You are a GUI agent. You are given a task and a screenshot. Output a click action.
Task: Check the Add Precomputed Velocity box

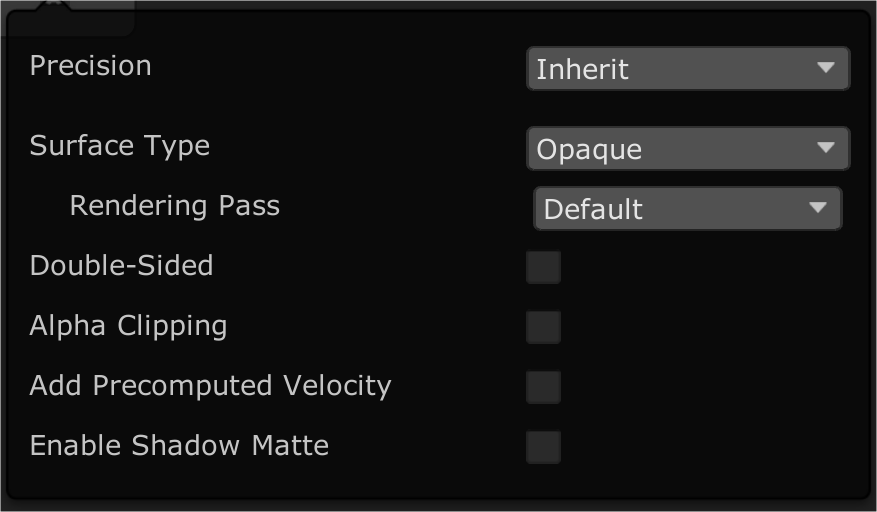coord(544,387)
